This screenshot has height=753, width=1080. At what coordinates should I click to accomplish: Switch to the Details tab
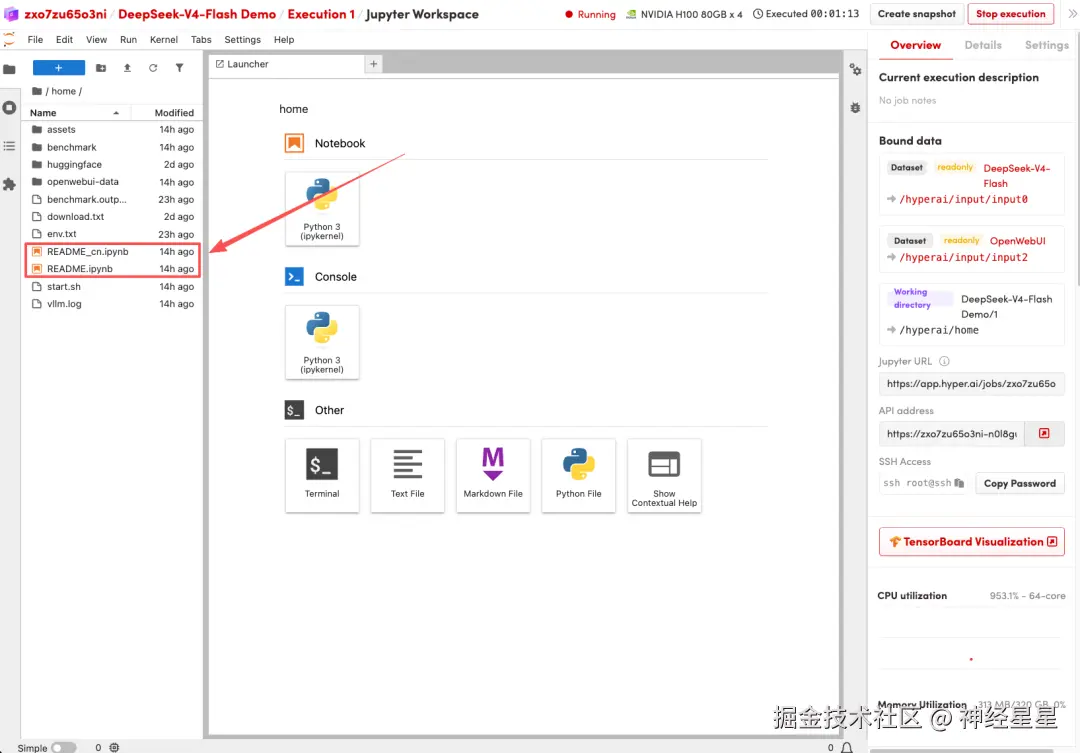click(x=983, y=45)
